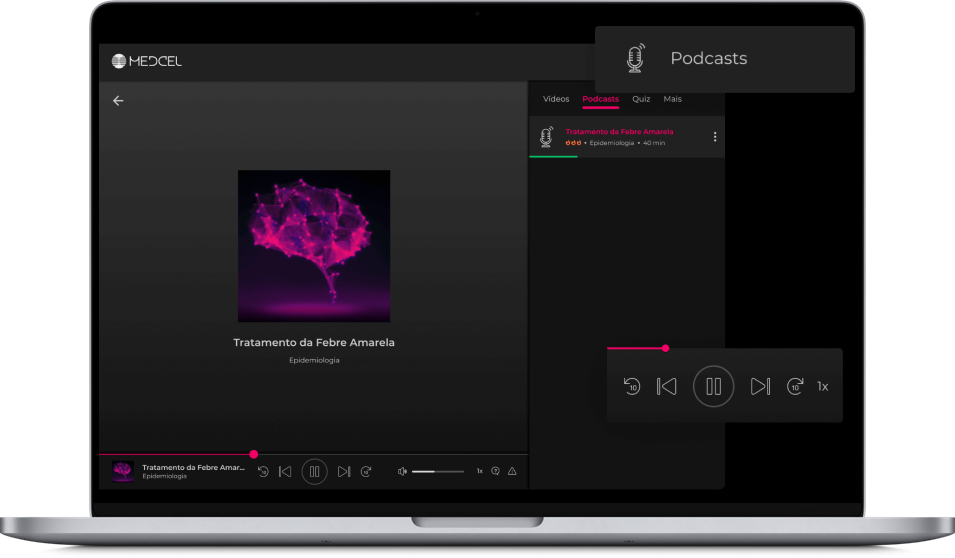Click the help question mark icon
Viewport: 955px width, 558px height.
(495, 471)
